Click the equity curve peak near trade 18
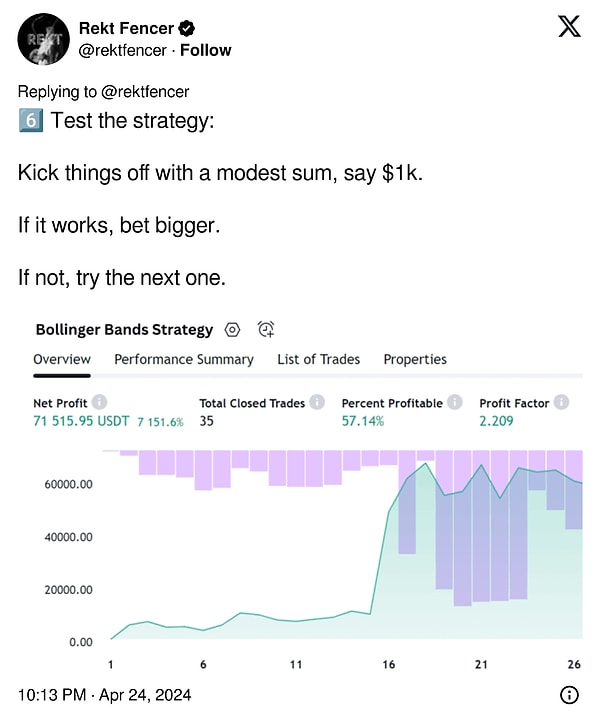Viewport: 600px width, 725px height. 425,463
